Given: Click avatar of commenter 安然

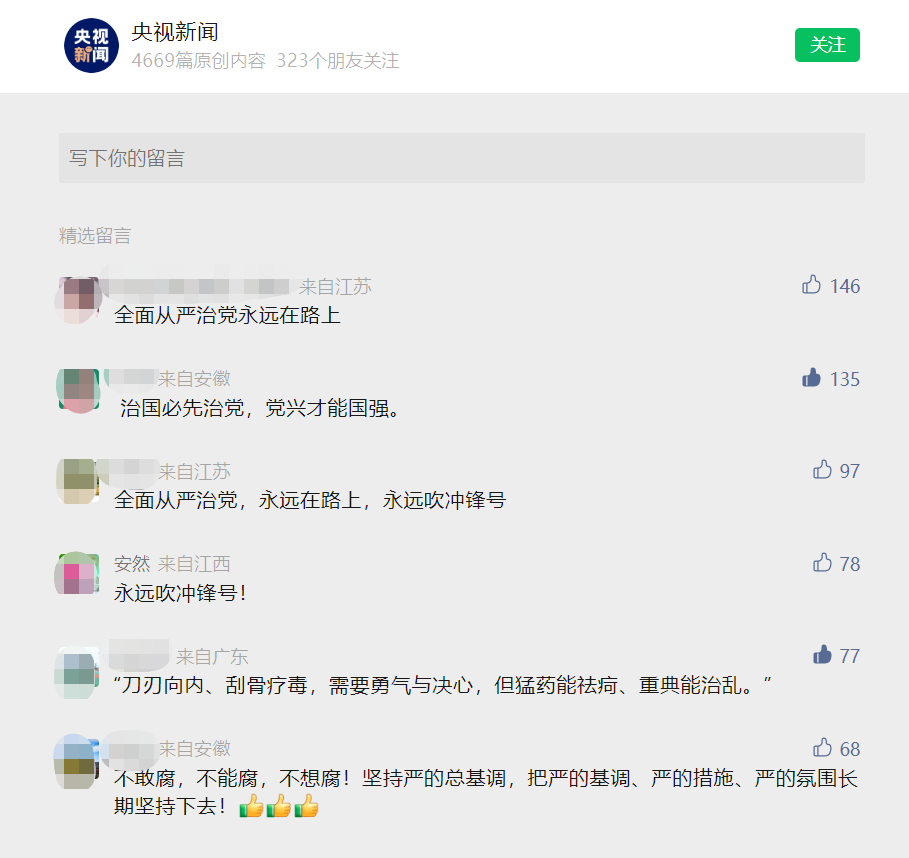Looking at the screenshot, I should pyautogui.click(x=77, y=573).
